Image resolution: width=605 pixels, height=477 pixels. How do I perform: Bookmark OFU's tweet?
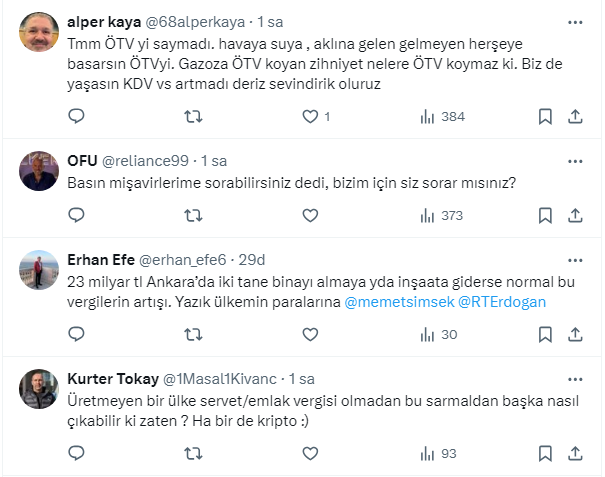coord(545,215)
